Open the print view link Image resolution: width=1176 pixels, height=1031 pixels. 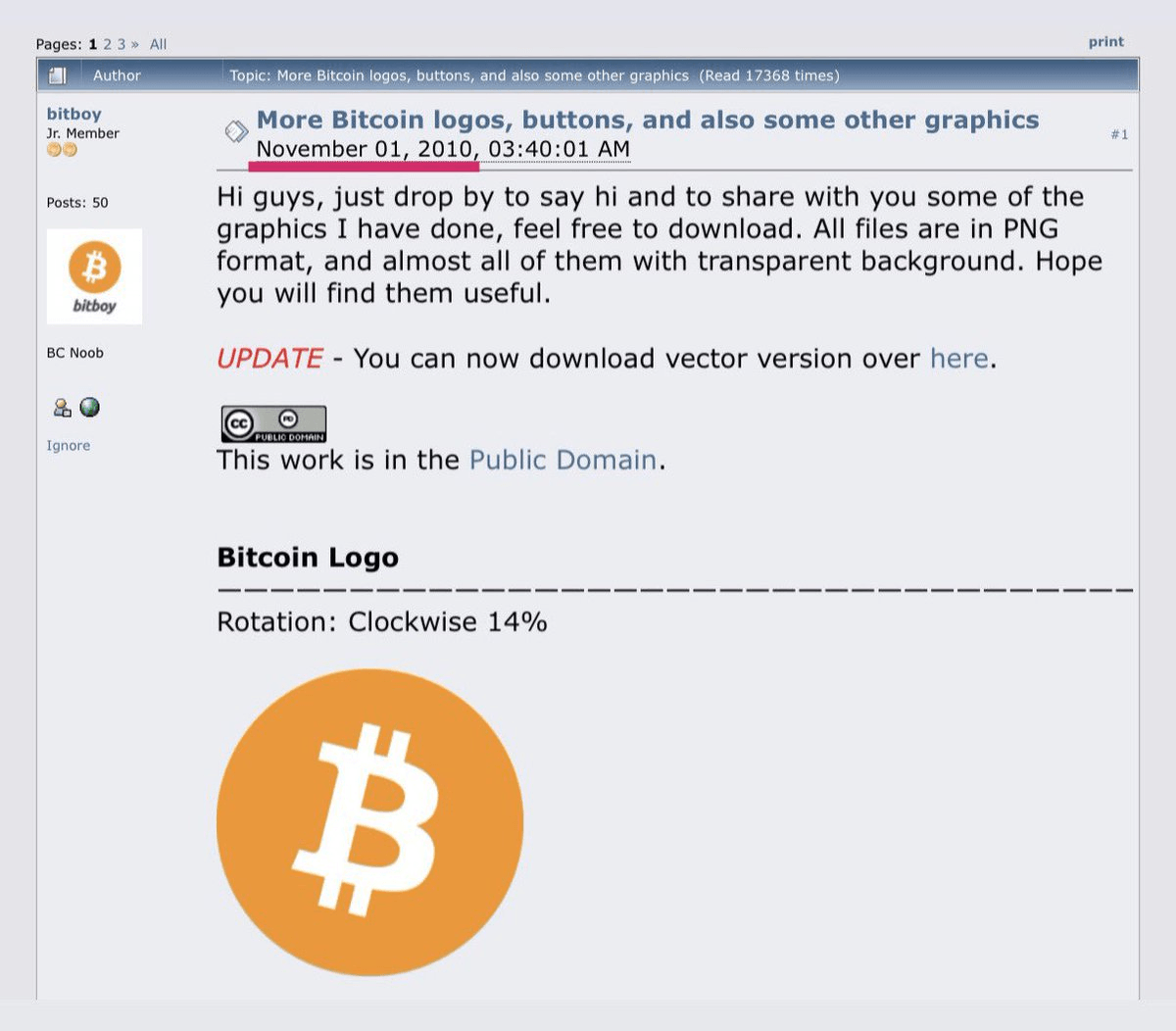tap(1105, 42)
